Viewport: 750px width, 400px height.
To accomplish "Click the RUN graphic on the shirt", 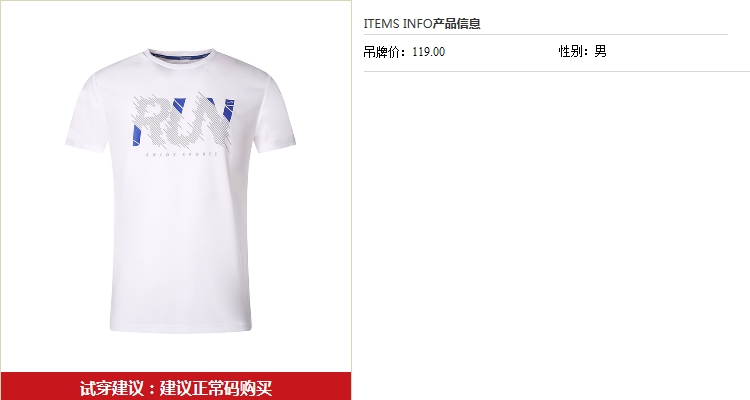I will [x=183, y=122].
